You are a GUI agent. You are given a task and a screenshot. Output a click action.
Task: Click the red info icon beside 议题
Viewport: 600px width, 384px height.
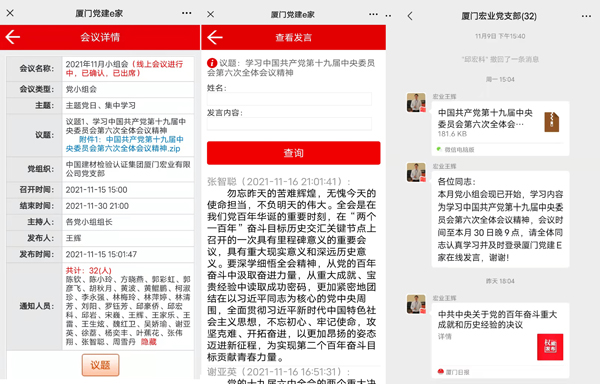[x=212, y=63]
